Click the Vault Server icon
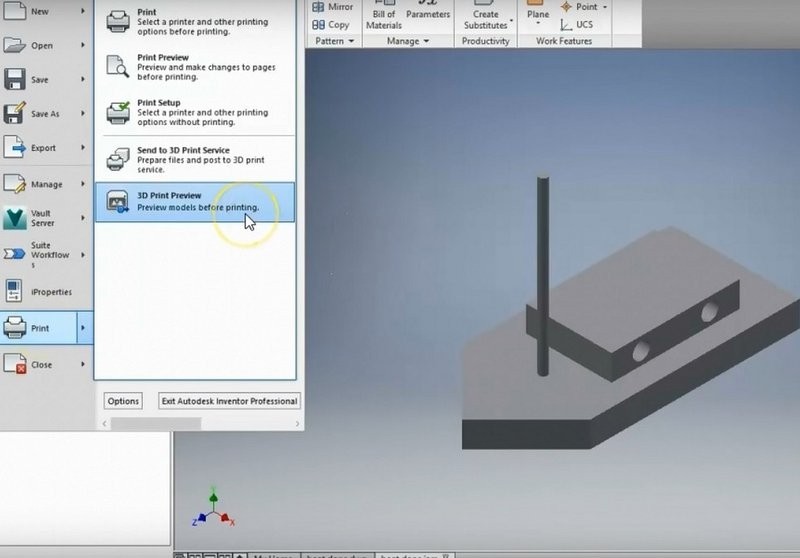 15,218
